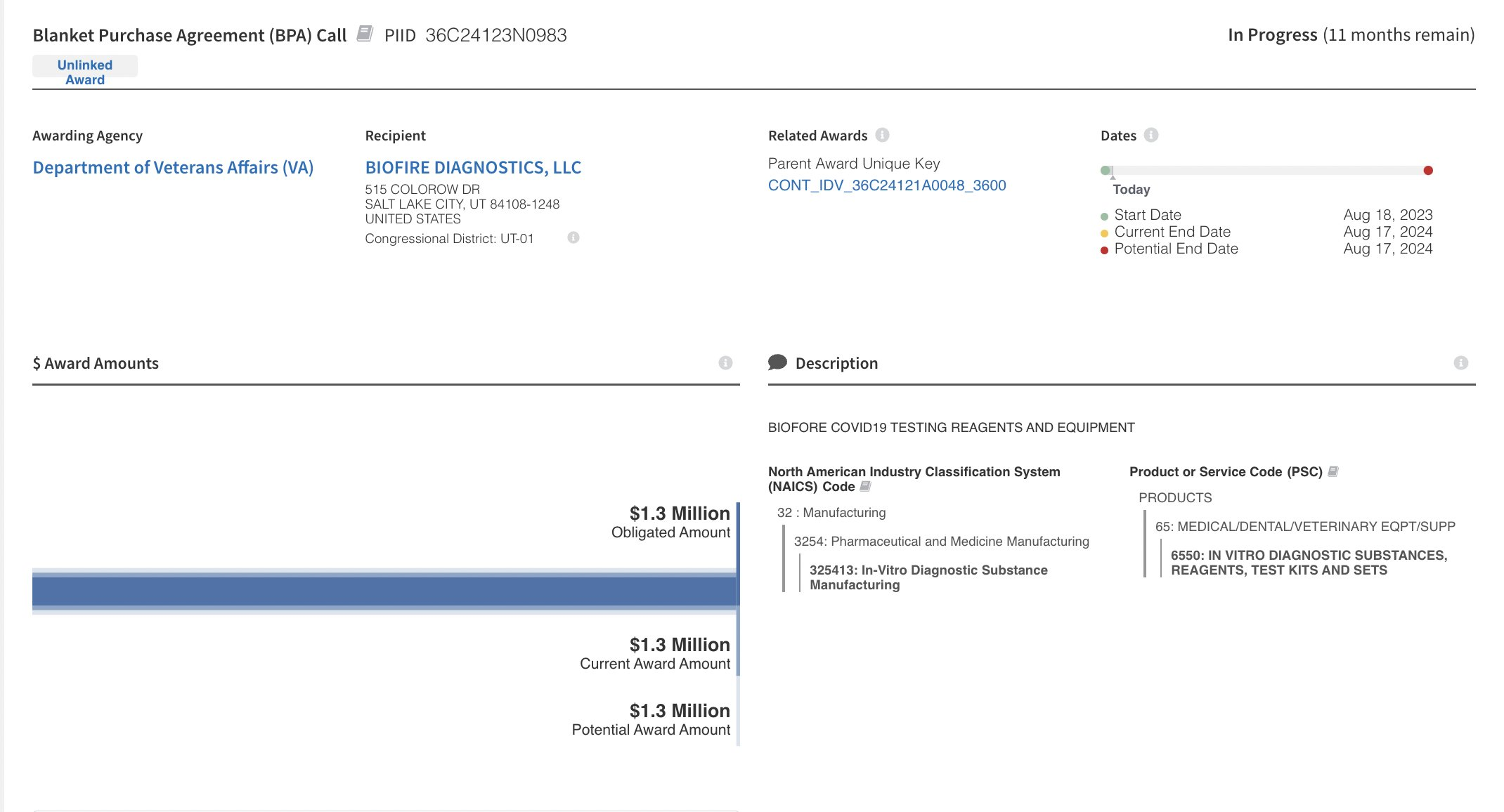Click the $1.3 Million Potential Award Amount label
This screenshot has height=812, width=1504.
pos(651,719)
